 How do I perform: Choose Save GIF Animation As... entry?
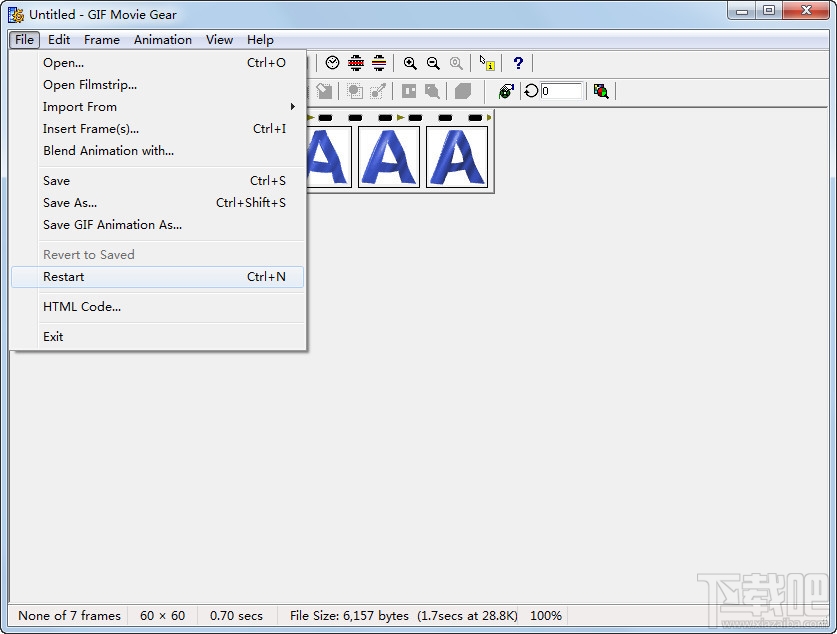tap(157, 225)
